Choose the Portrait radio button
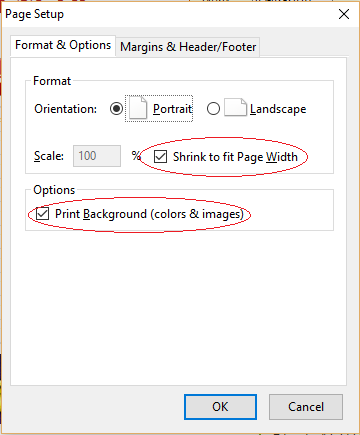The image size is (360, 435). (x=116, y=109)
